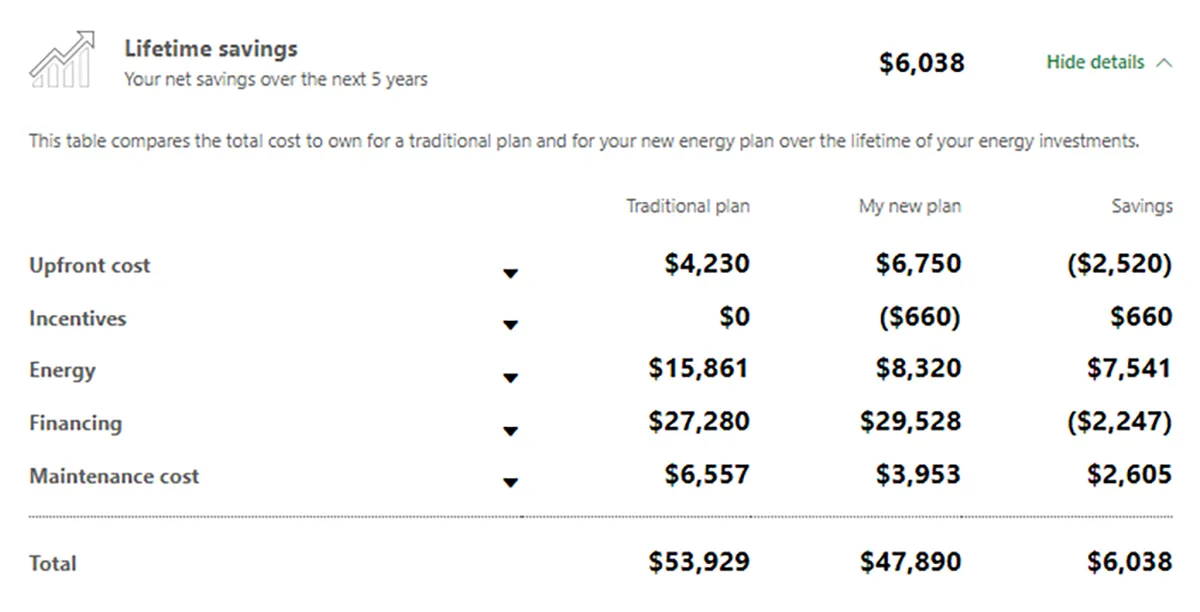Click the Lifetime savings heading
This screenshot has width=1200, height=612.
[x=211, y=48]
